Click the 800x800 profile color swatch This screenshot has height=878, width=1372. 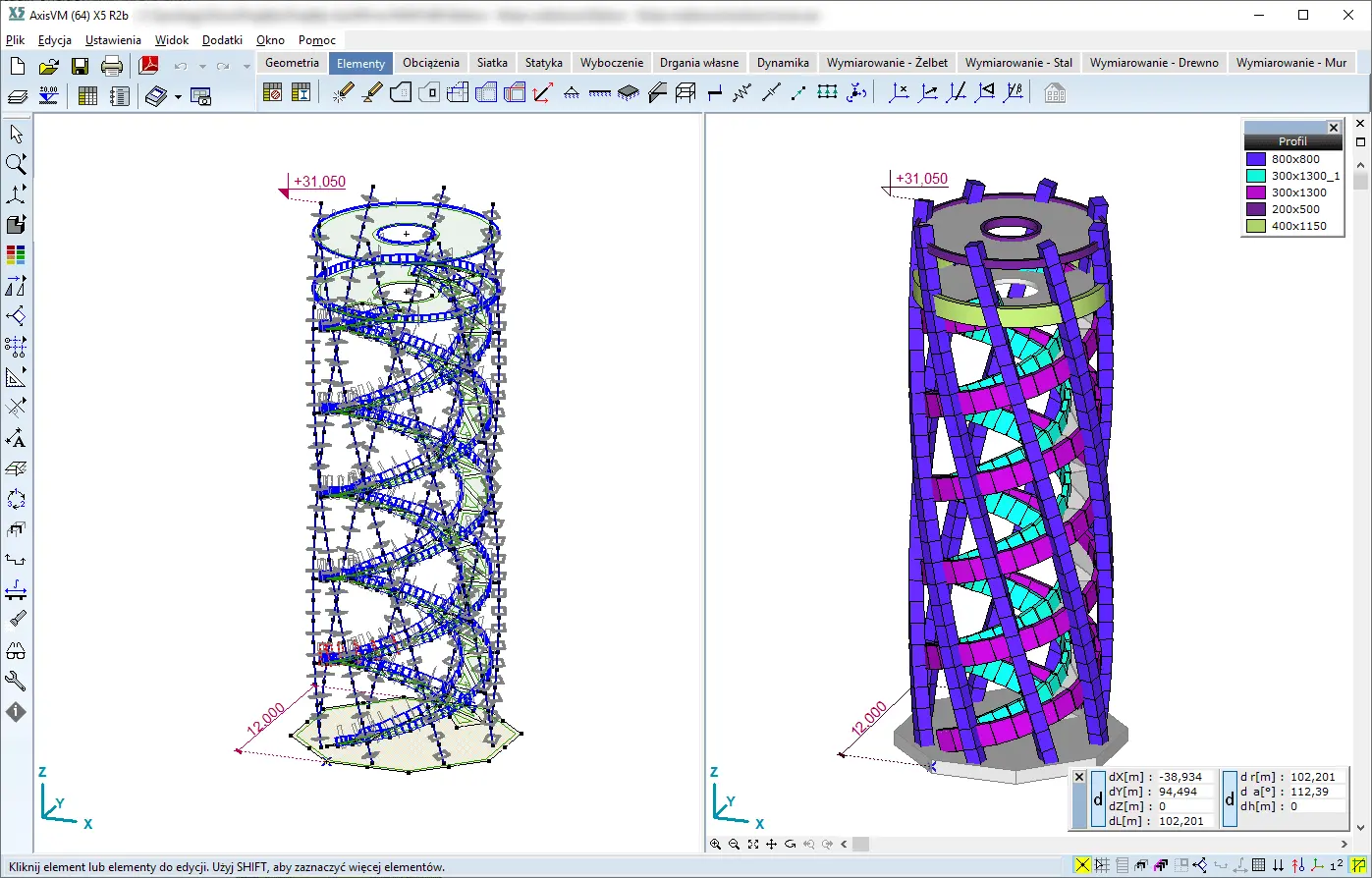point(1255,159)
